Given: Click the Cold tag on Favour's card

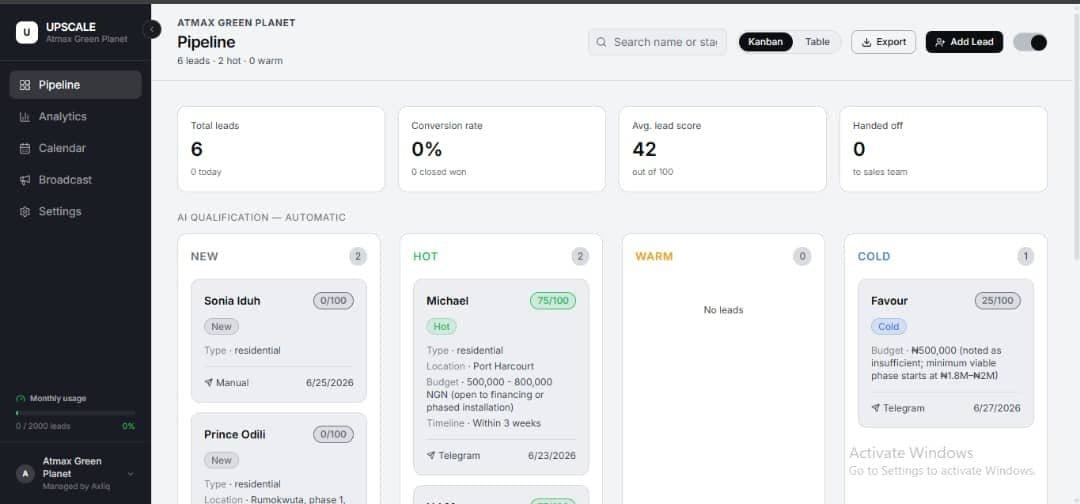Looking at the screenshot, I should 889,326.
